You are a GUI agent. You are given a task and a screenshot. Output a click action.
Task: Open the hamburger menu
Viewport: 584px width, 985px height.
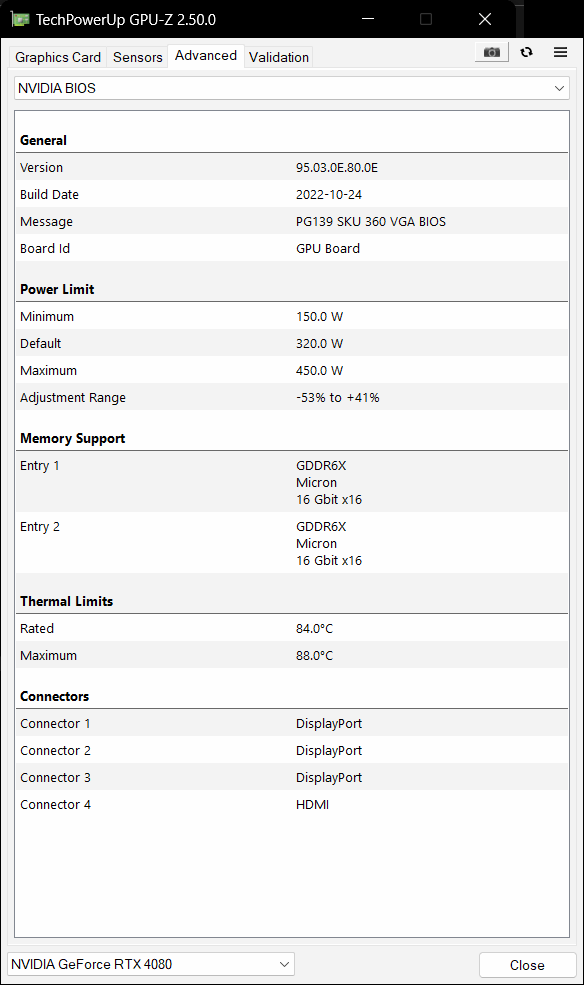pyautogui.click(x=560, y=51)
